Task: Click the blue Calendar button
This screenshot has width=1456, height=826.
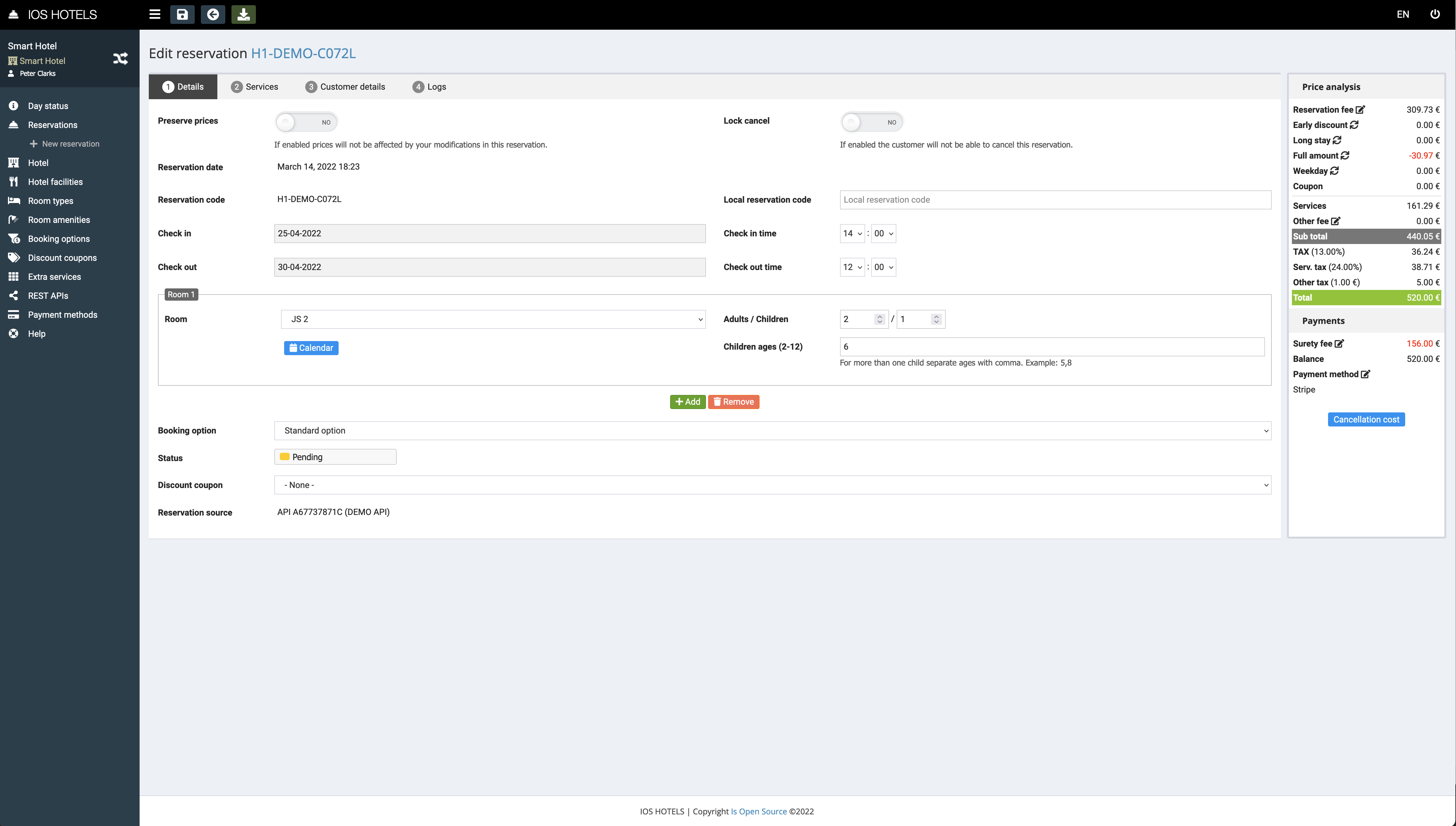Action: pos(311,348)
